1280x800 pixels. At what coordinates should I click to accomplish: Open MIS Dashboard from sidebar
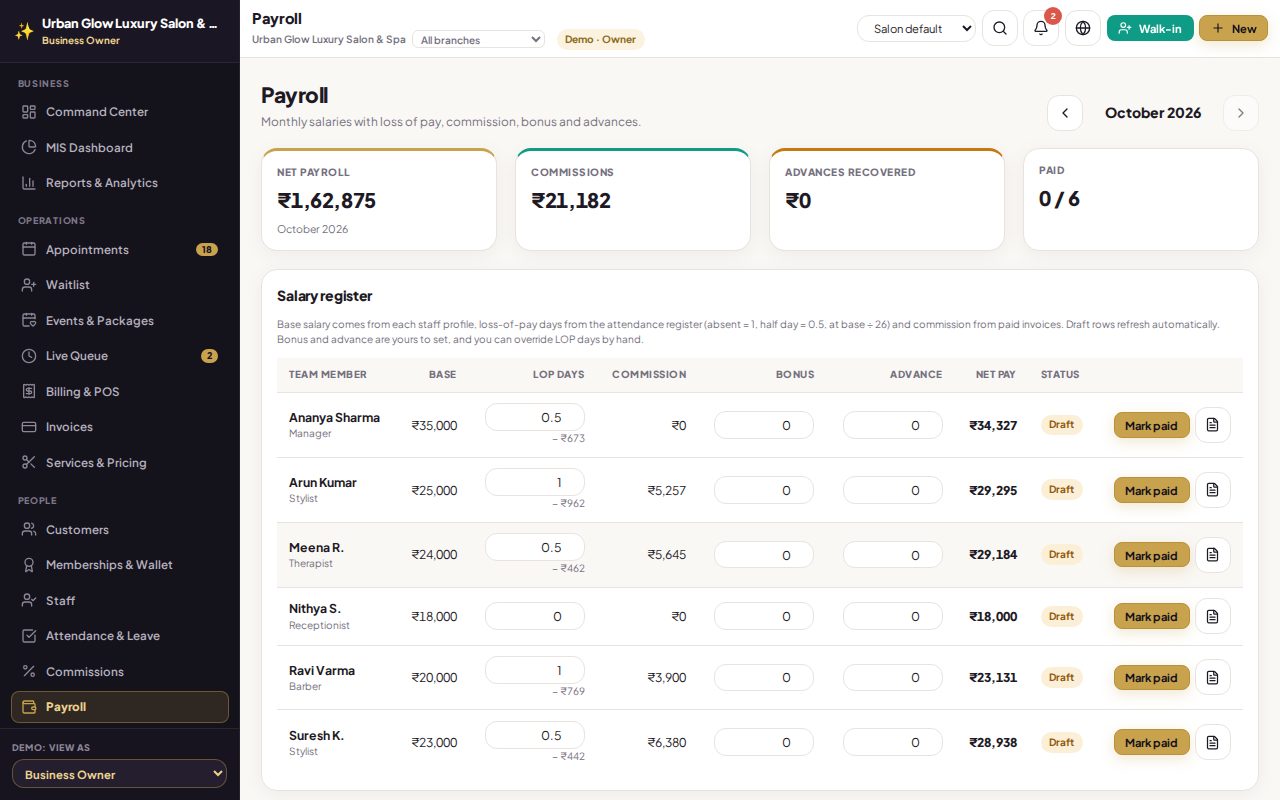tap(120, 147)
